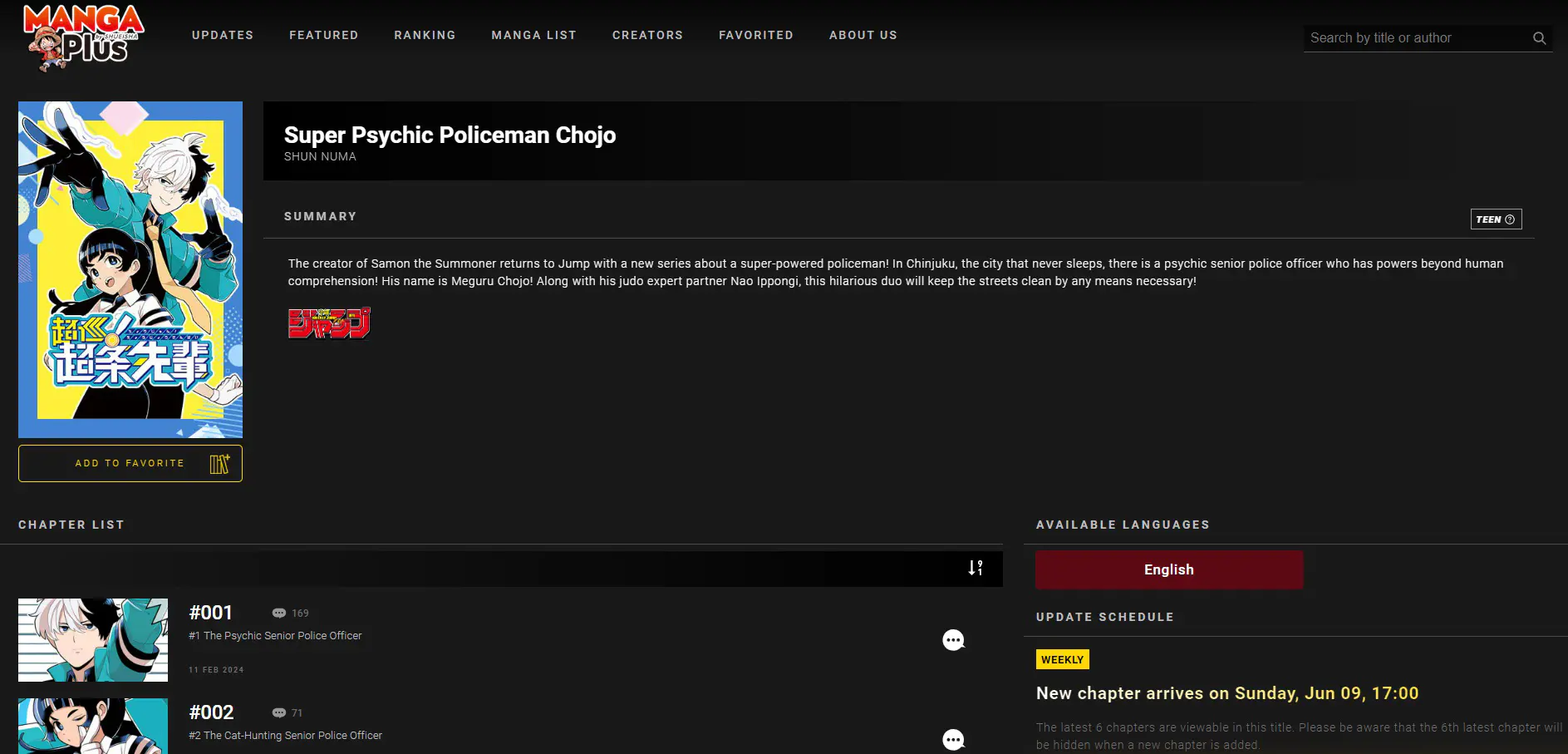Click the #001 chapter number

(x=210, y=613)
